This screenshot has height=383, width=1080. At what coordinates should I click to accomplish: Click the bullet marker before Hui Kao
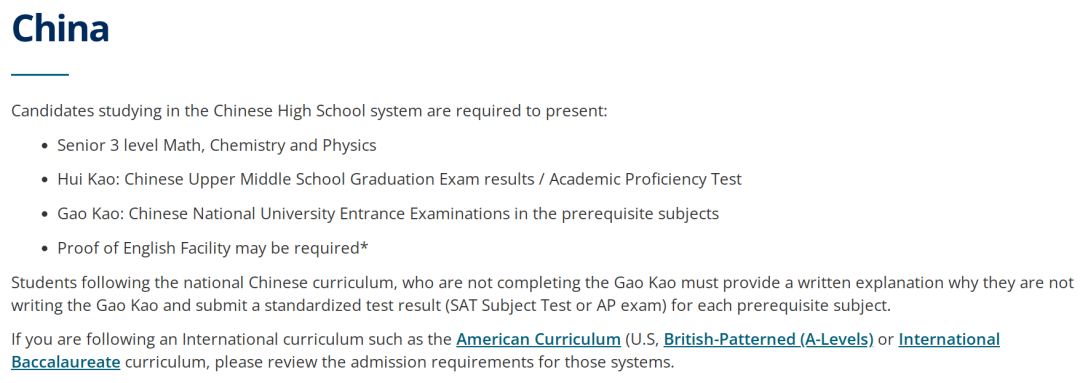[45, 181]
